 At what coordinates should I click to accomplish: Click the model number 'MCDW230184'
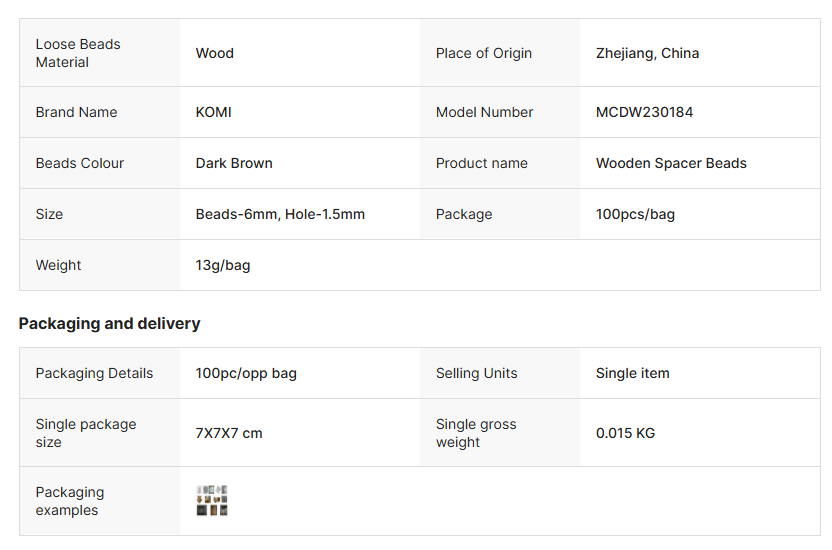click(644, 112)
